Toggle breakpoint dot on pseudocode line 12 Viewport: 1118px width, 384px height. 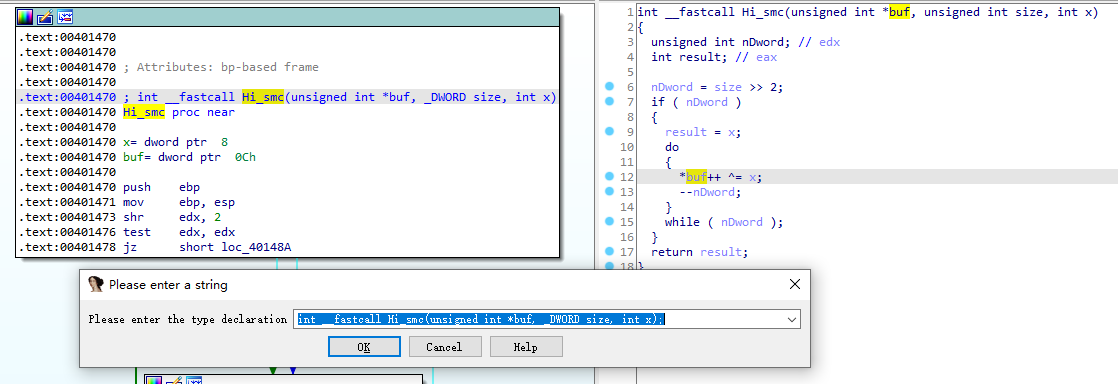pyautogui.click(x=609, y=176)
